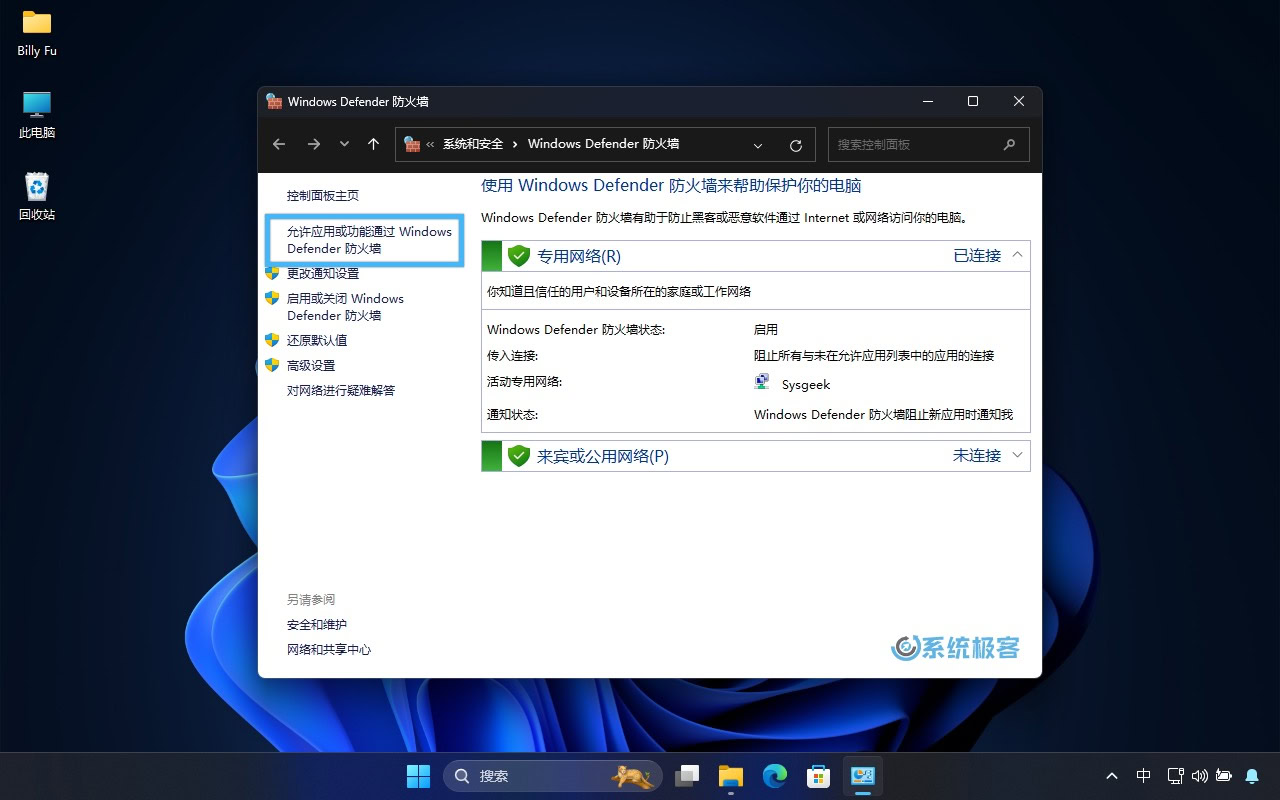Open 更改通知设置 link
The height and width of the screenshot is (800, 1280).
[x=322, y=273]
